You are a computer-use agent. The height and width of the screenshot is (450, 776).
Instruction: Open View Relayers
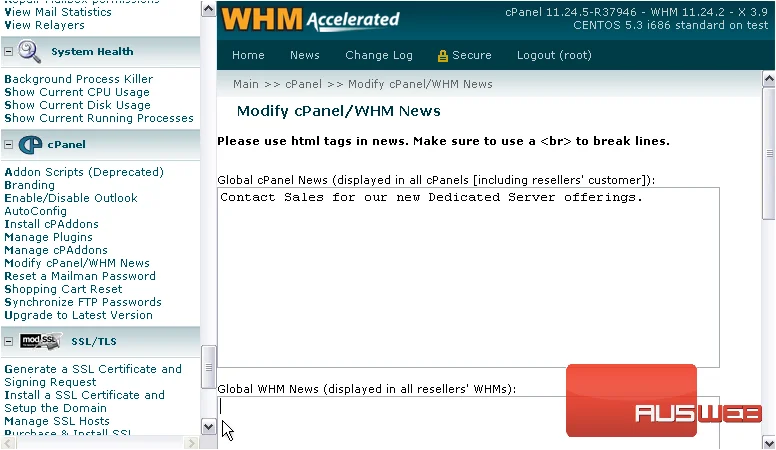point(44,25)
